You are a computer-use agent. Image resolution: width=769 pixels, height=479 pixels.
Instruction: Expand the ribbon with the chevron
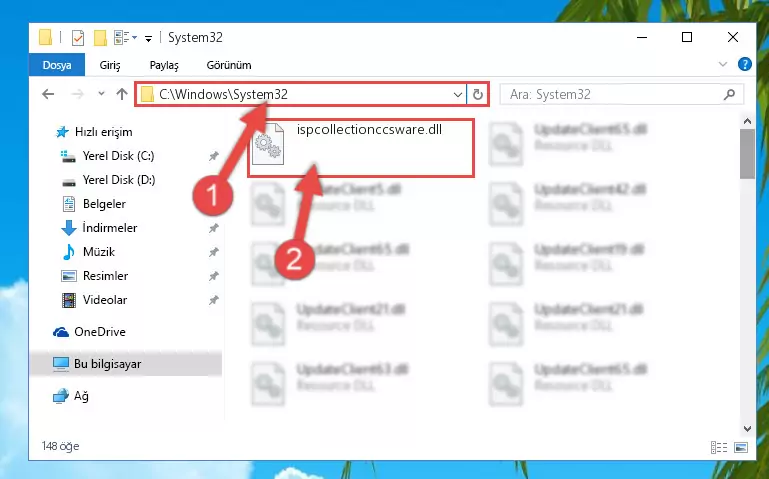click(722, 64)
